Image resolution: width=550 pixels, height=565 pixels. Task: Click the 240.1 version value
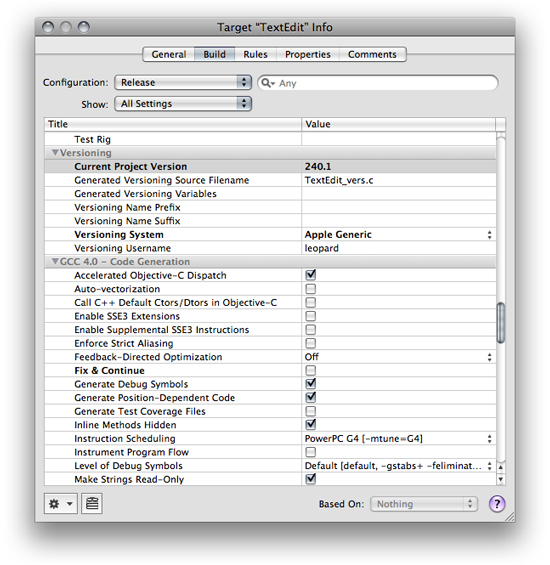[x=318, y=166]
